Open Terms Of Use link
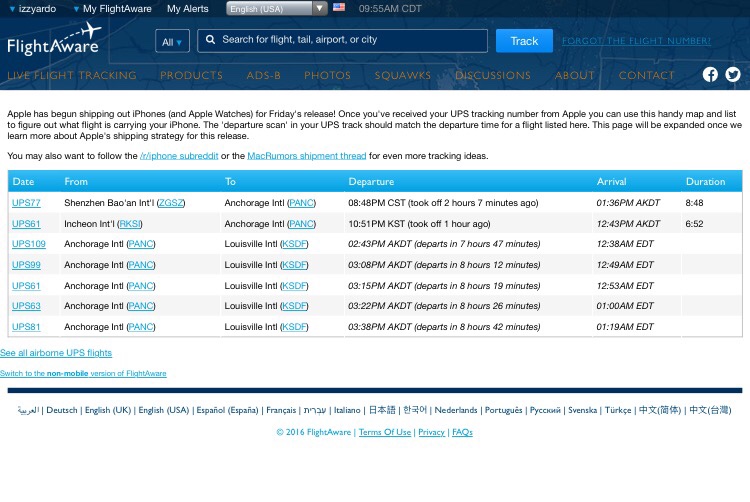 click(385, 432)
